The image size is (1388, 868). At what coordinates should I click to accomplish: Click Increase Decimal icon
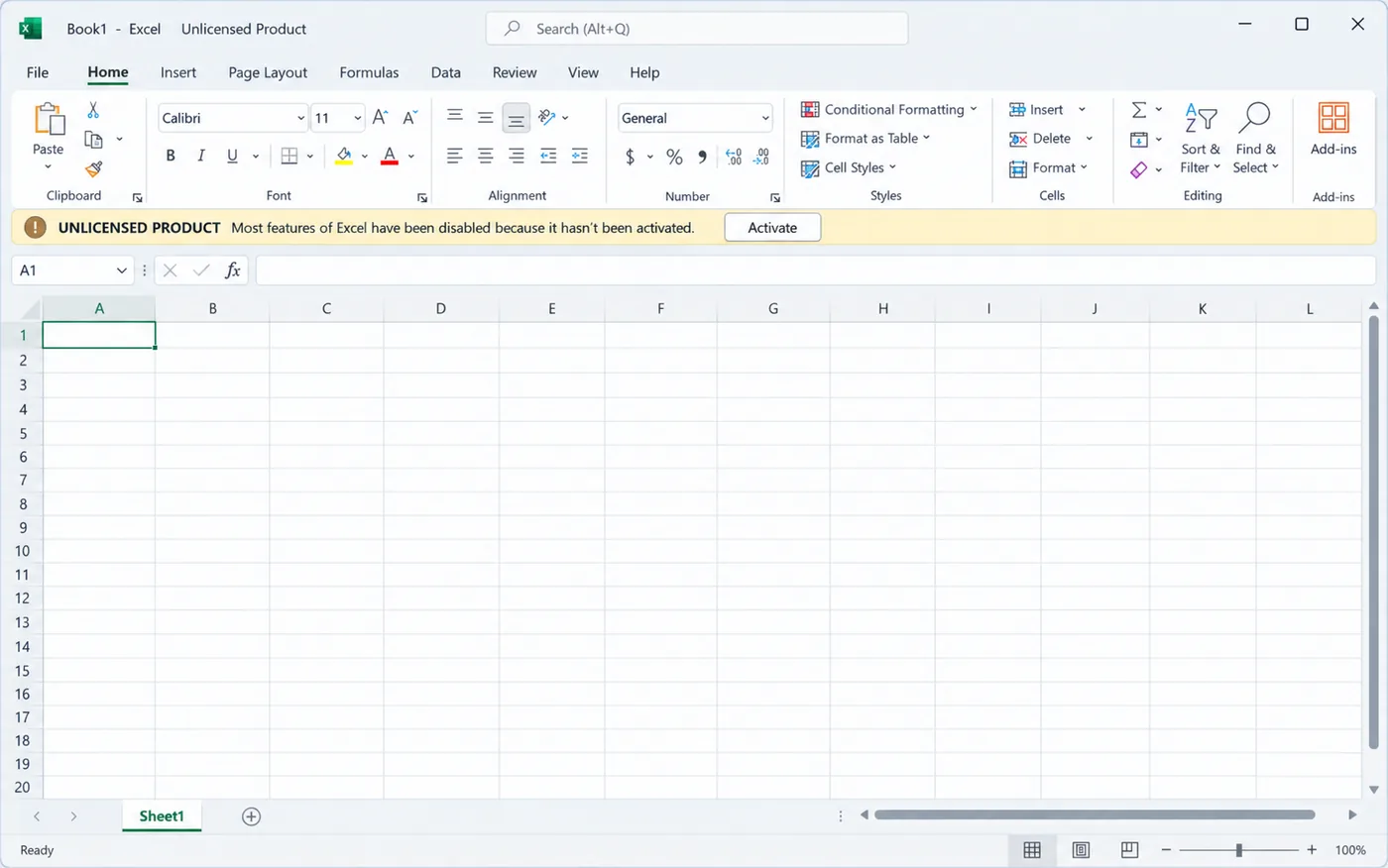[x=734, y=157]
